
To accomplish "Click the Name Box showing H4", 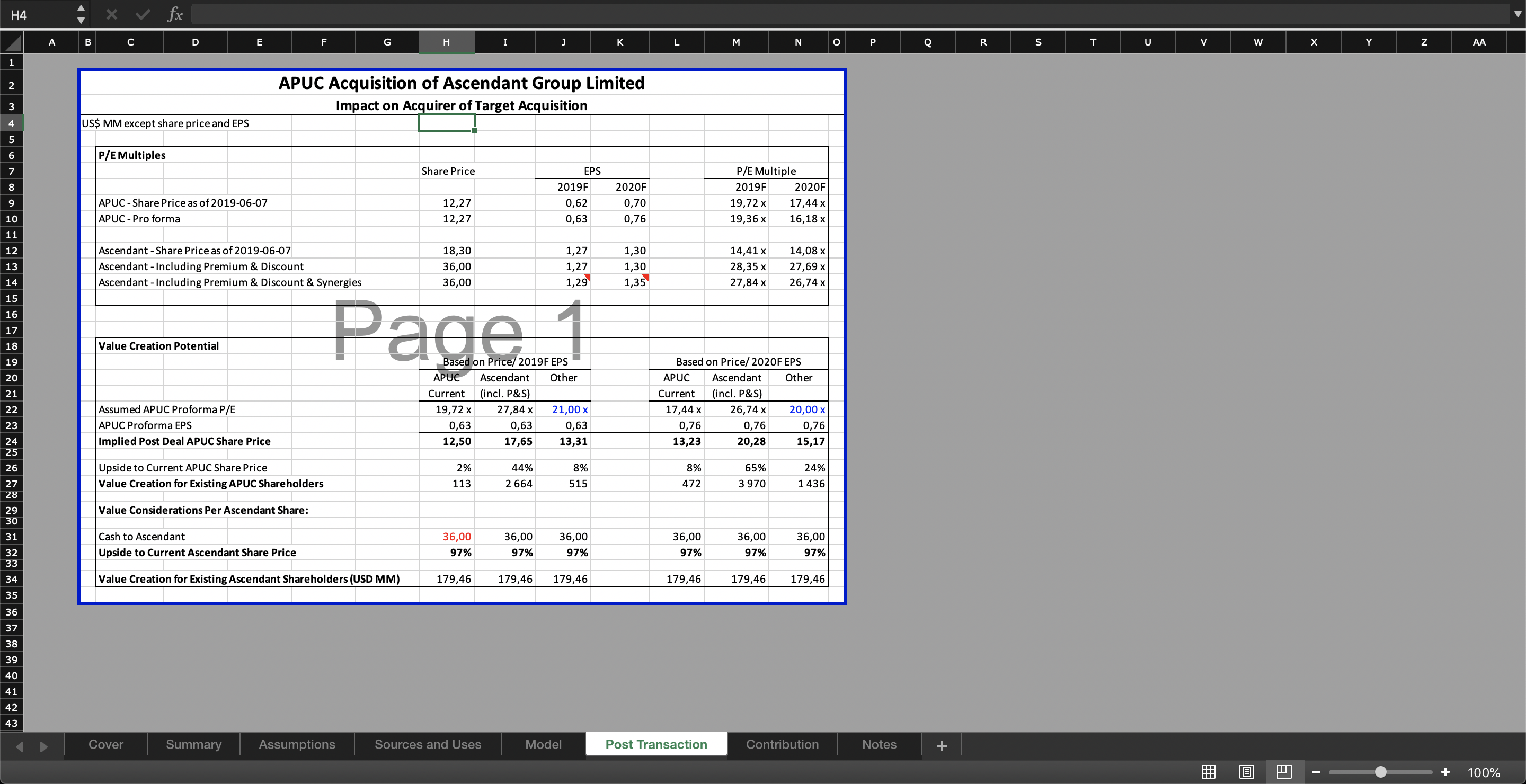I will tap(38, 14).
